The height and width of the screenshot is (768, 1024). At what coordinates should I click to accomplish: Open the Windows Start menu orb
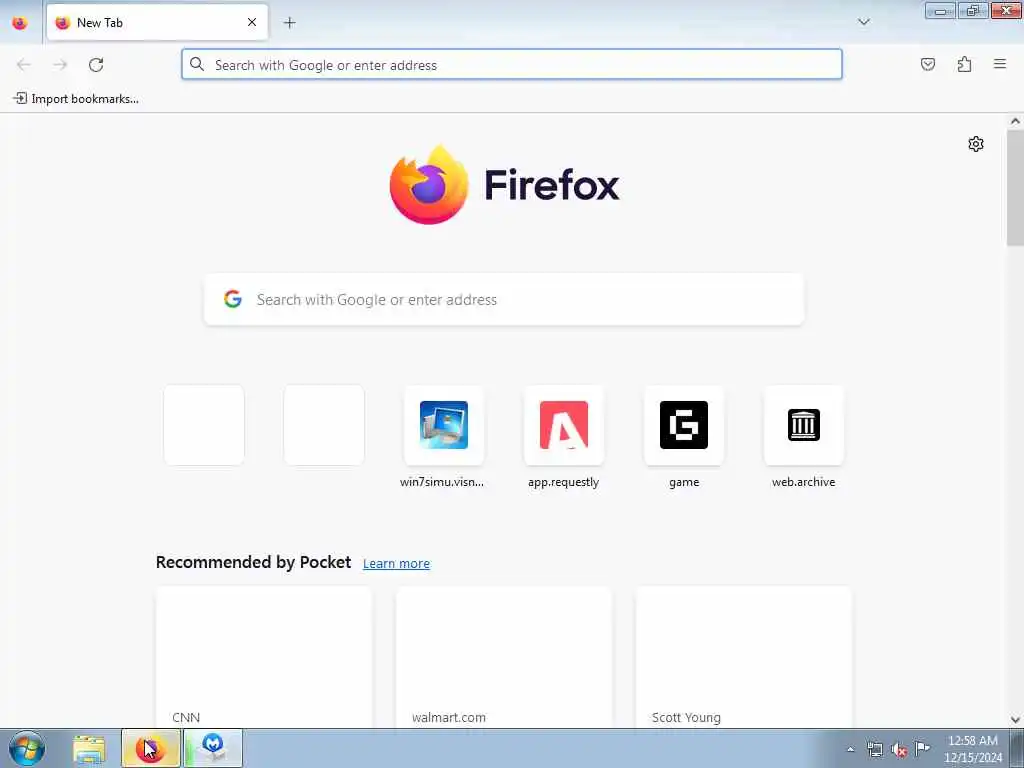click(x=27, y=748)
